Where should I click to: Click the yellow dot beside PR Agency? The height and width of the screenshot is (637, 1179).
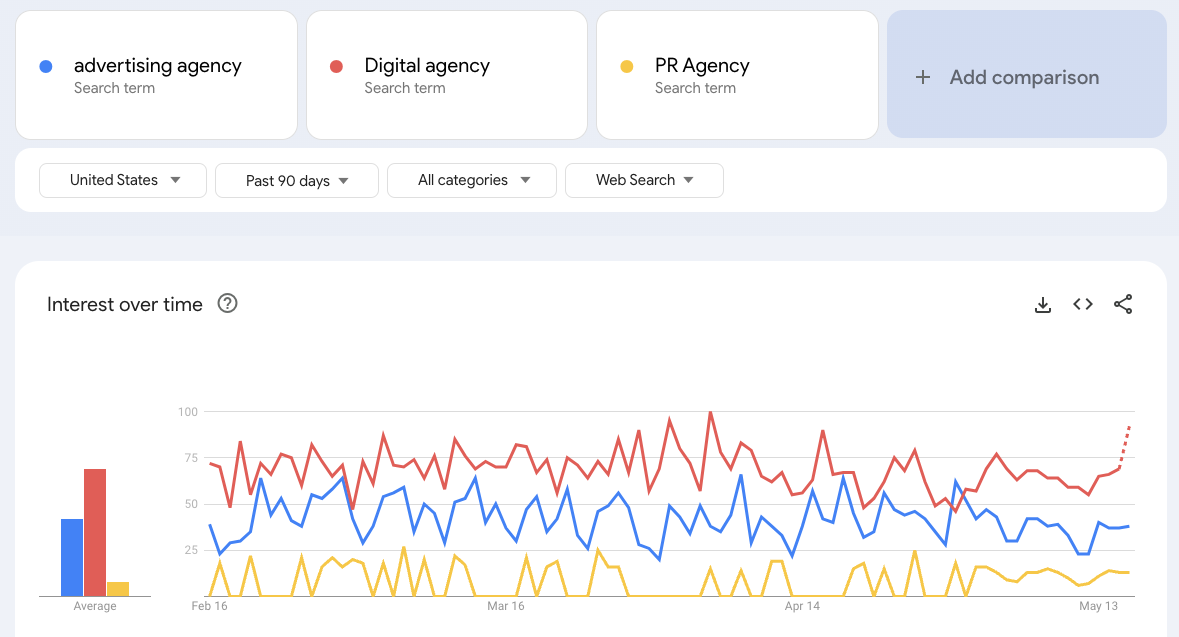(x=627, y=67)
